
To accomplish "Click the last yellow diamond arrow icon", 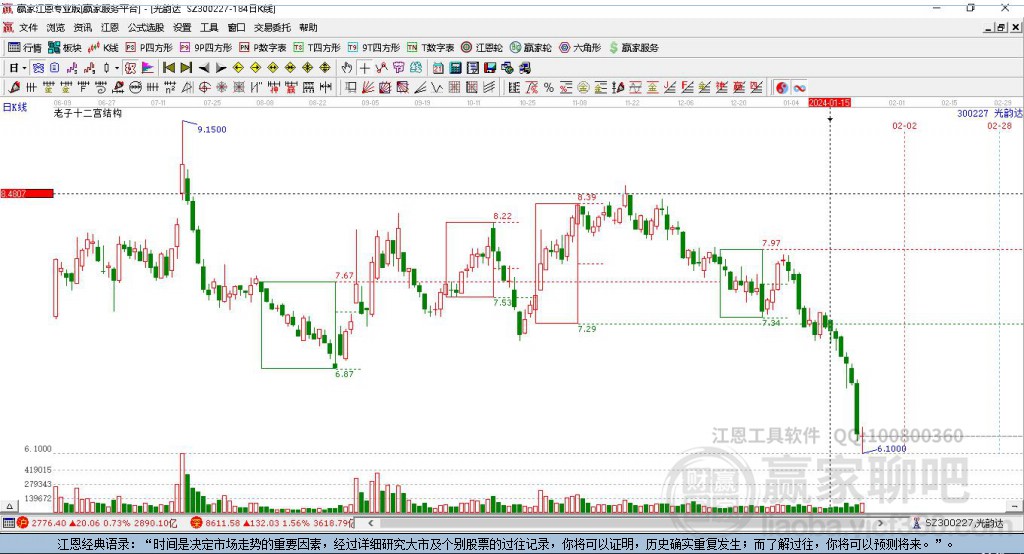I will click(325, 68).
